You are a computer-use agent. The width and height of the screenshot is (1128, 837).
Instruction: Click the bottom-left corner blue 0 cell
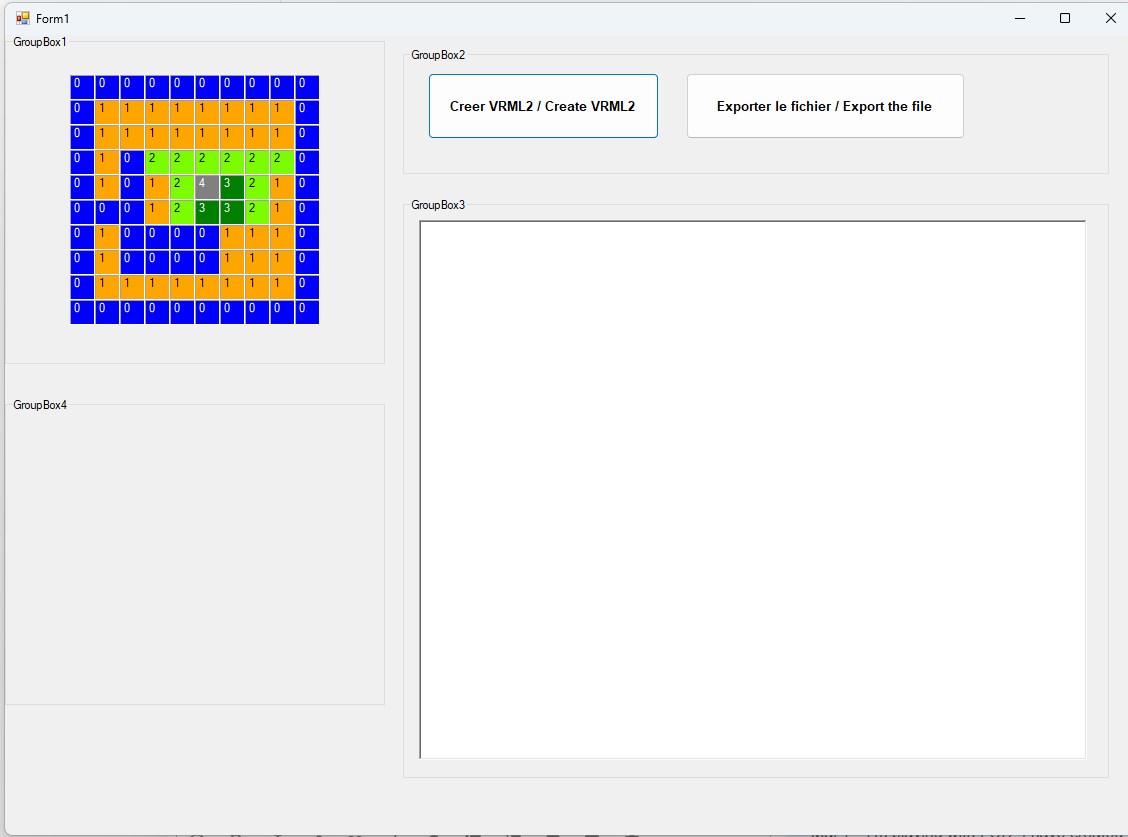(x=82, y=312)
